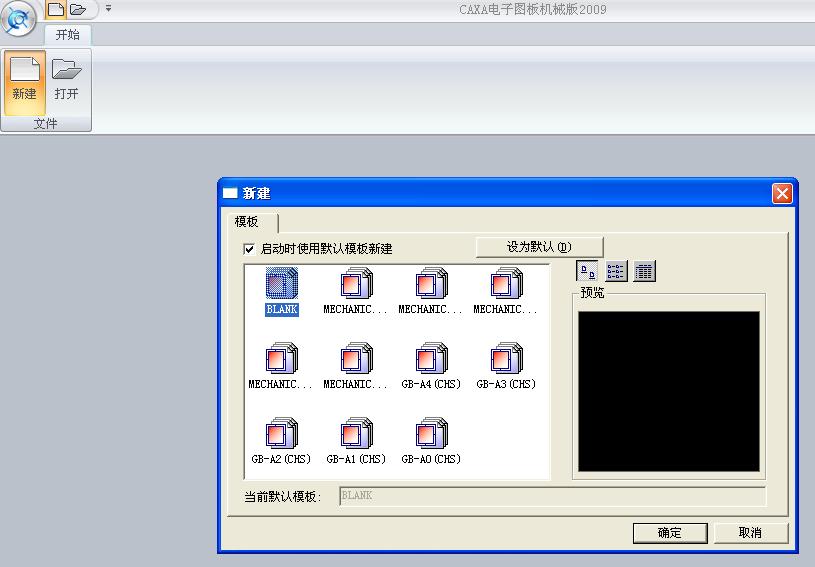This screenshot has width=815, height=567.
Task: Close the 新建 dialog window
Action: click(x=782, y=193)
